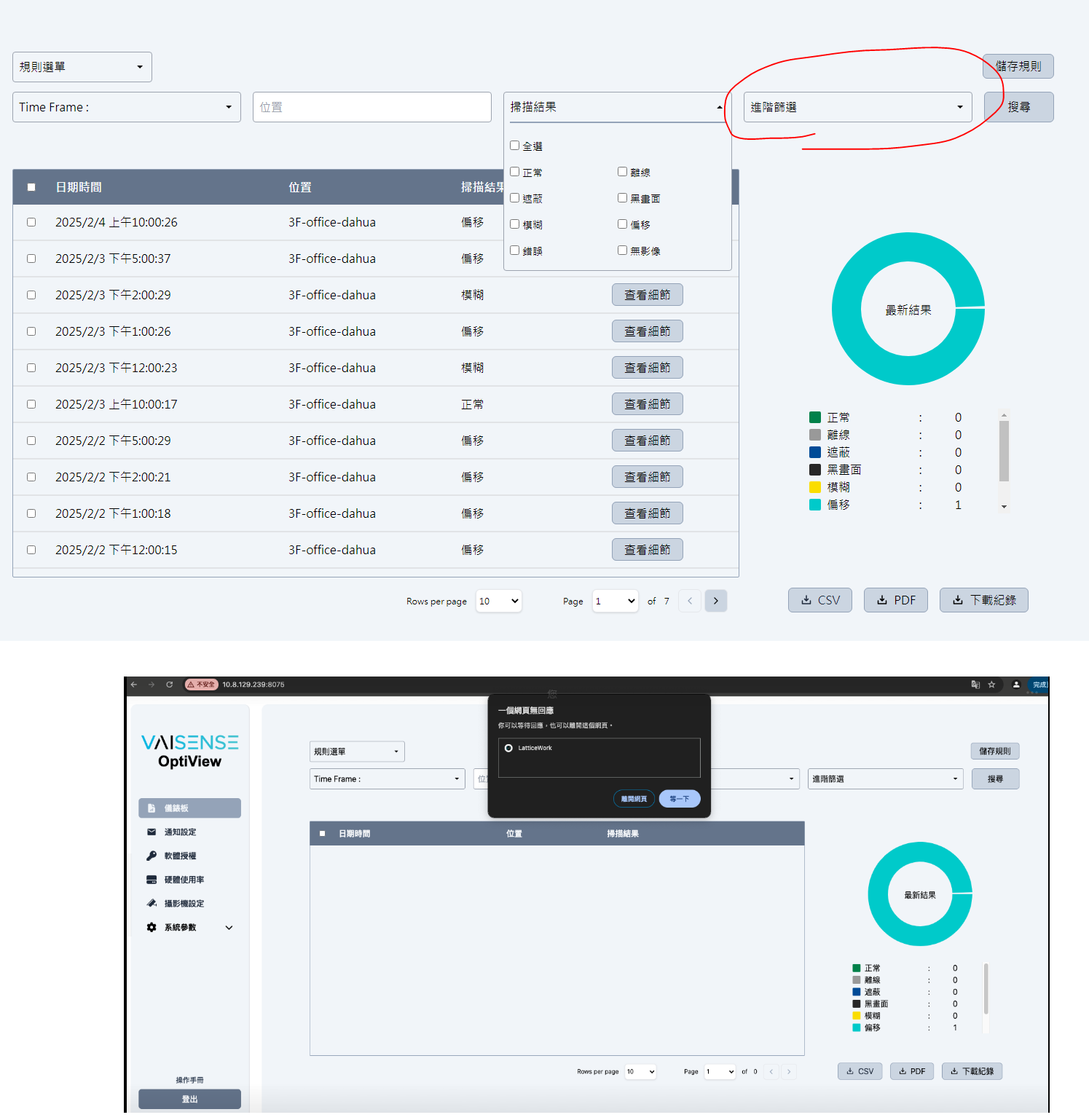Image resolution: width=1089 pixels, height=1120 pixels.
Task: Open the 通知設定 sidebar menu item
Action: pos(180,832)
